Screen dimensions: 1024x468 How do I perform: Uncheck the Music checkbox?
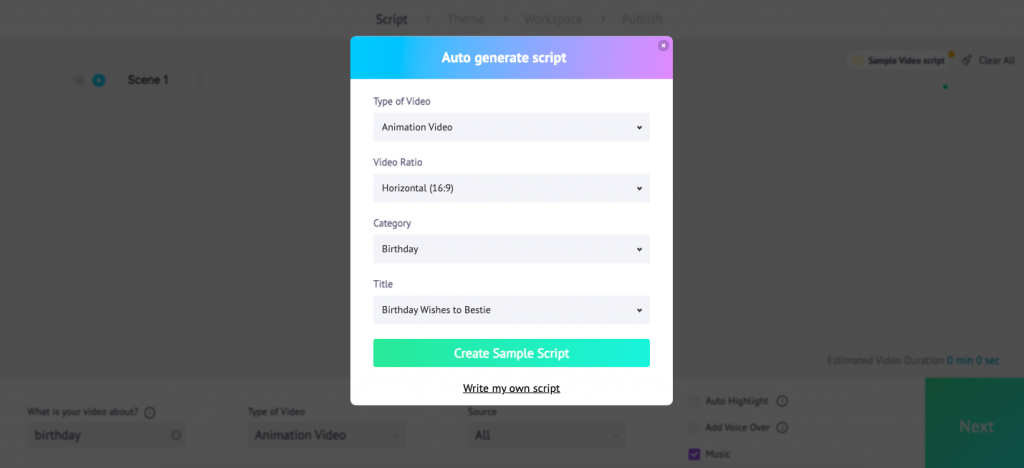click(x=694, y=454)
